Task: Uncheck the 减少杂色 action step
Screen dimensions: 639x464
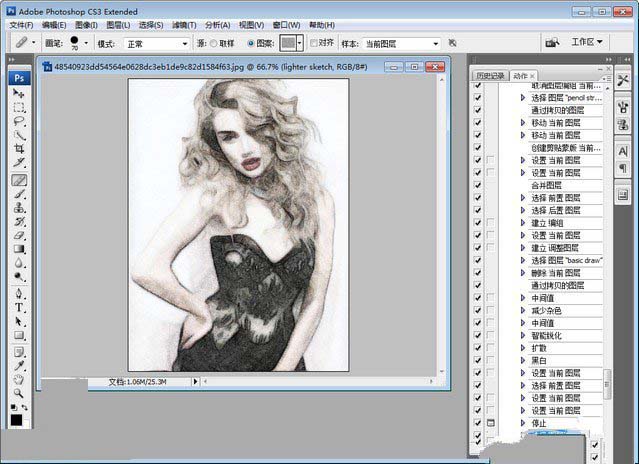Action: (x=478, y=310)
